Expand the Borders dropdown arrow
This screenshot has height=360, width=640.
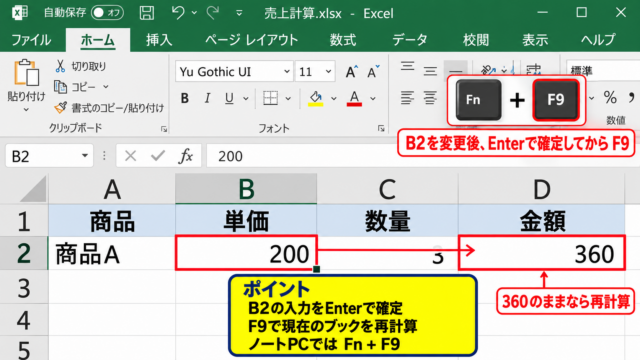[288, 98]
